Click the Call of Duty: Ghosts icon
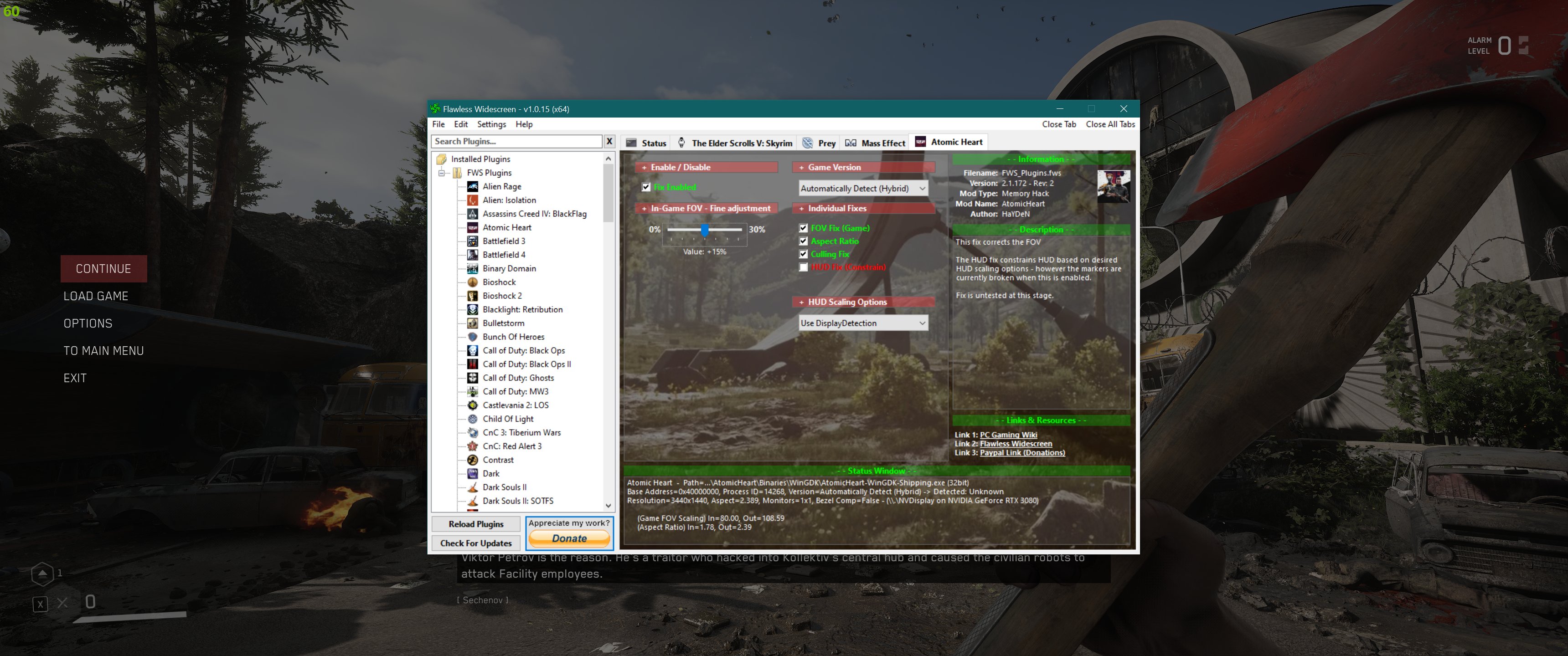 pyautogui.click(x=472, y=378)
